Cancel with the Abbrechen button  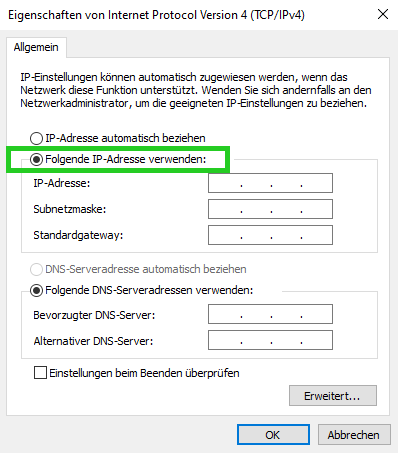point(354,435)
